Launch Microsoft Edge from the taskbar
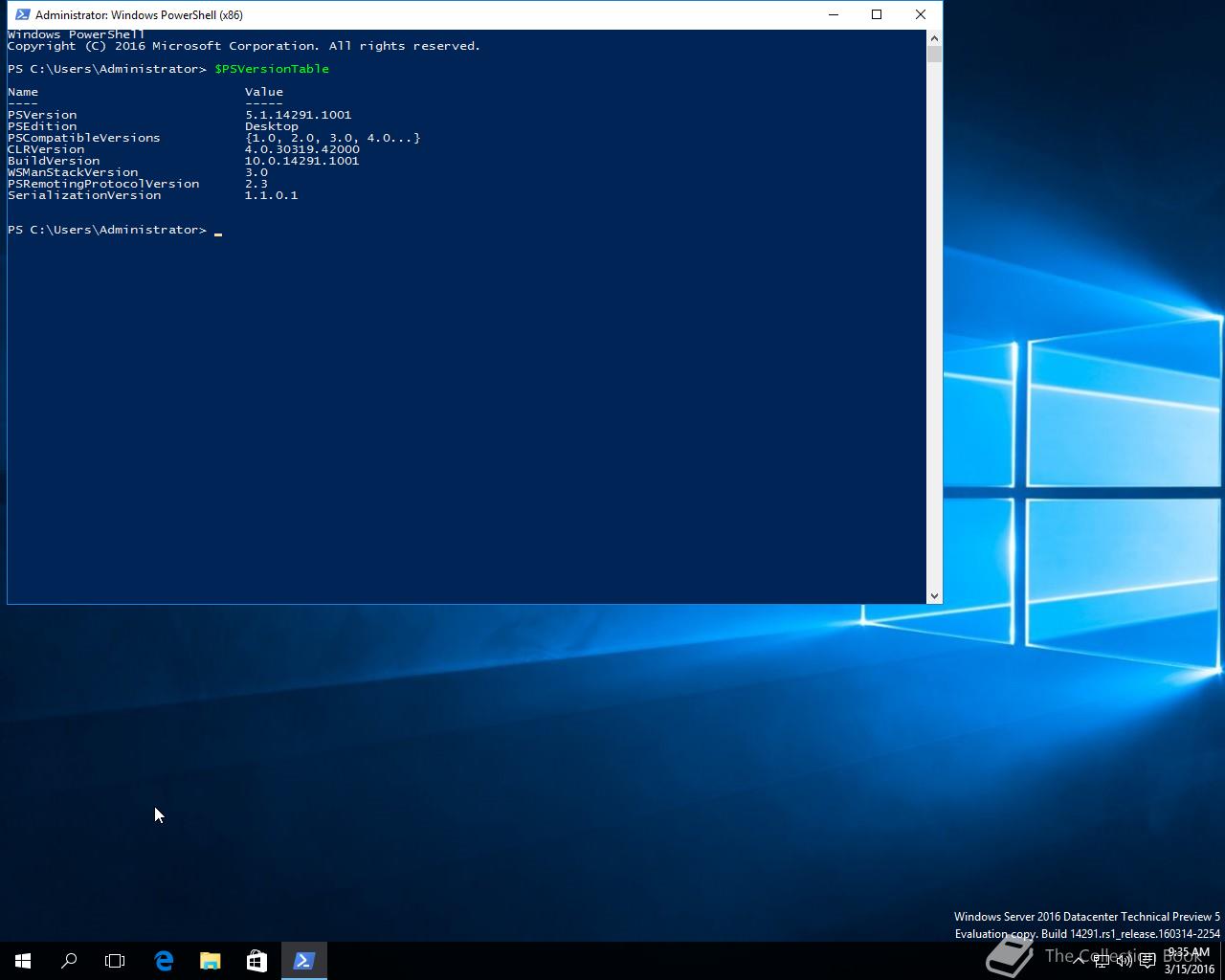This screenshot has width=1225, height=980. (164, 961)
